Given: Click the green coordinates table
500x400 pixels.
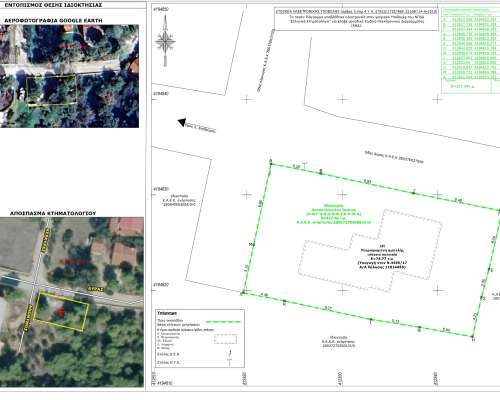Looking at the screenshot, I should [470, 50].
